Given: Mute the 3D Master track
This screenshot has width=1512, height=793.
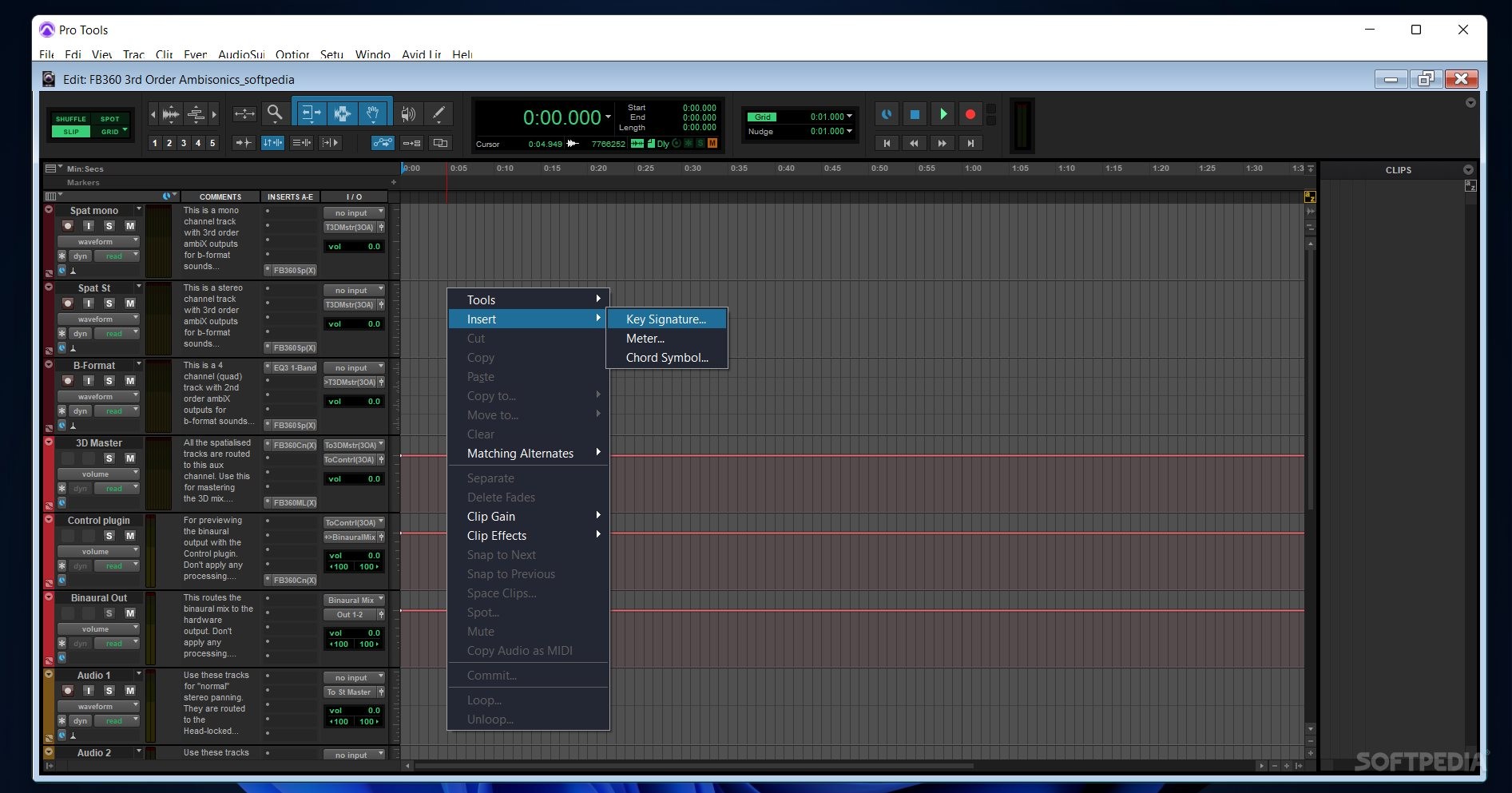Looking at the screenshot, I should [x=130, y=458].
